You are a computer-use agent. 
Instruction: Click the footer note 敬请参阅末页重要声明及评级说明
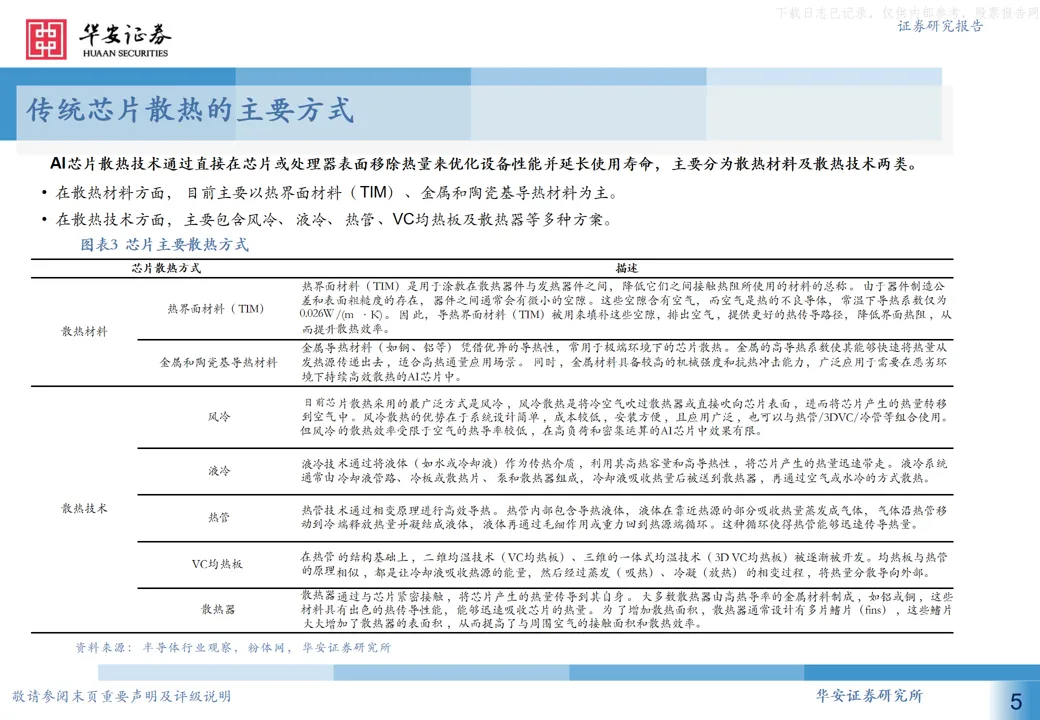point(121,696)
